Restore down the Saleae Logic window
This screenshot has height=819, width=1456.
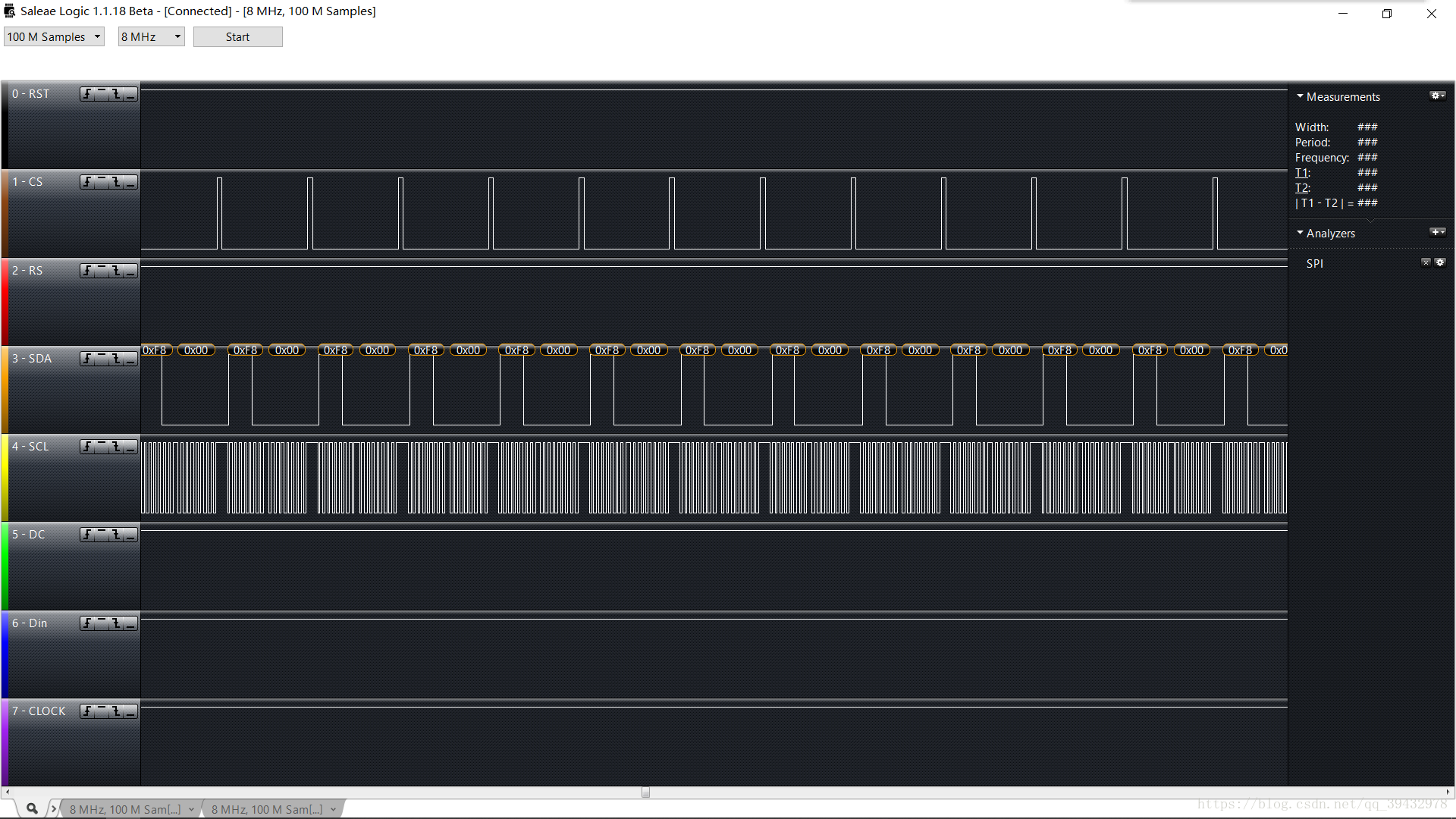click(1386, 13)
